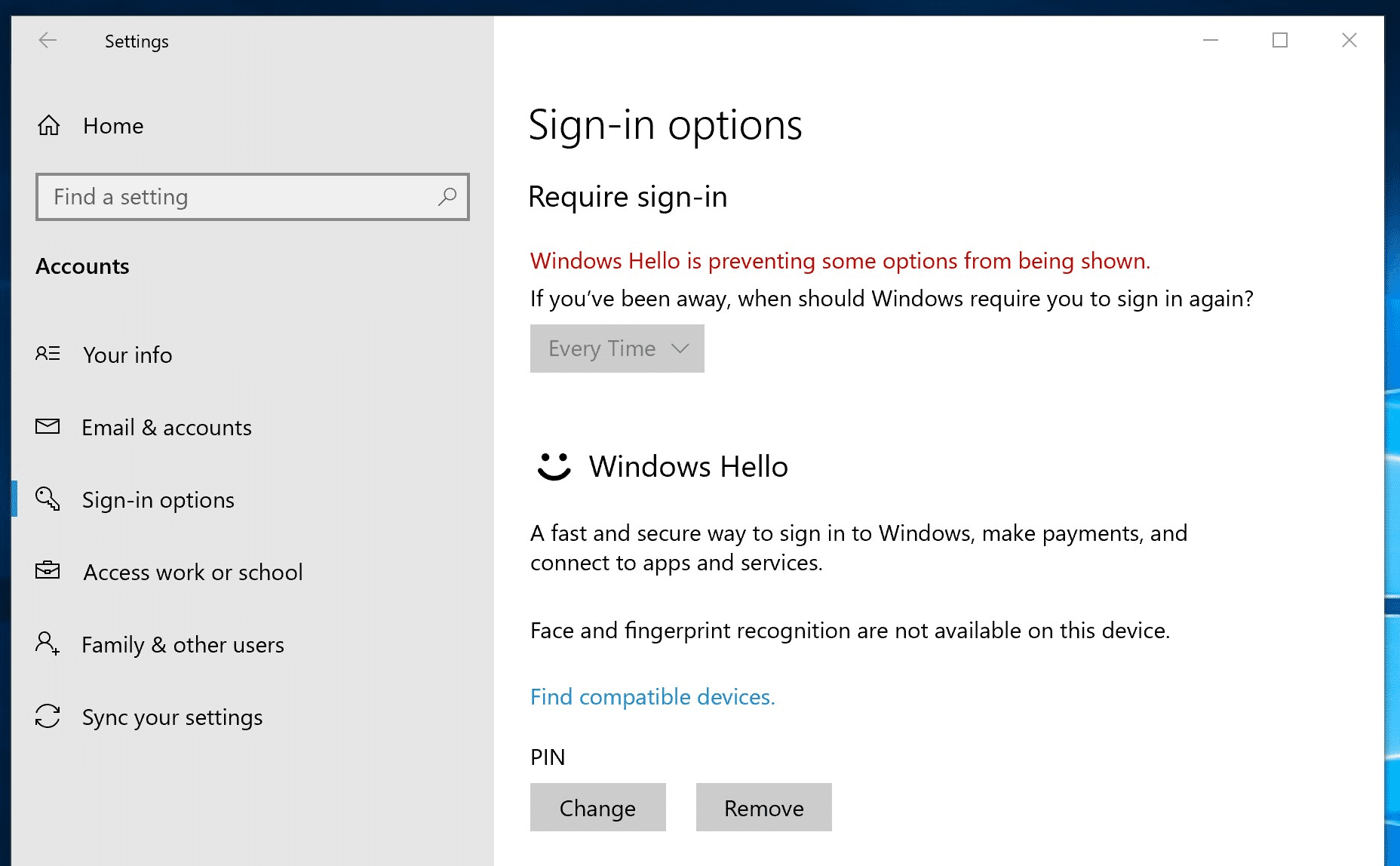Open Find compatible devices link
Viewport: 1400px width, 866px height.
(652, 696)
